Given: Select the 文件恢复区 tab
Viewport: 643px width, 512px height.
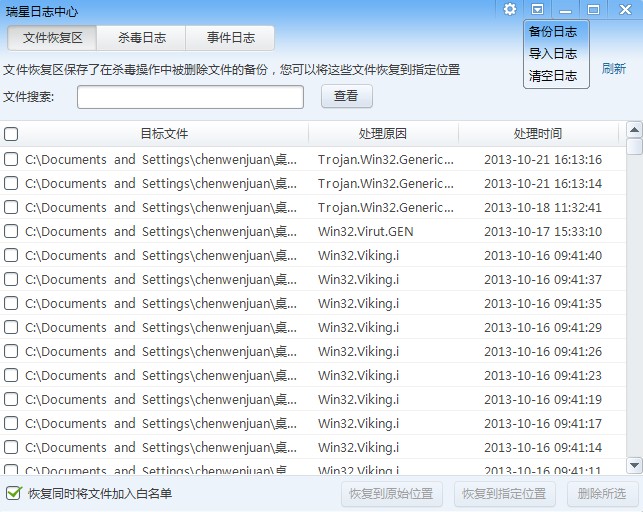Looking at the screenshot, I should tap(52, 38).
